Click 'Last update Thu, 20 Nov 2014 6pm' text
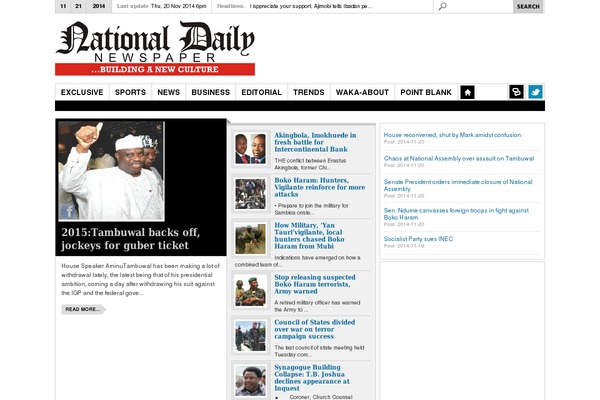 click(161, 6)
